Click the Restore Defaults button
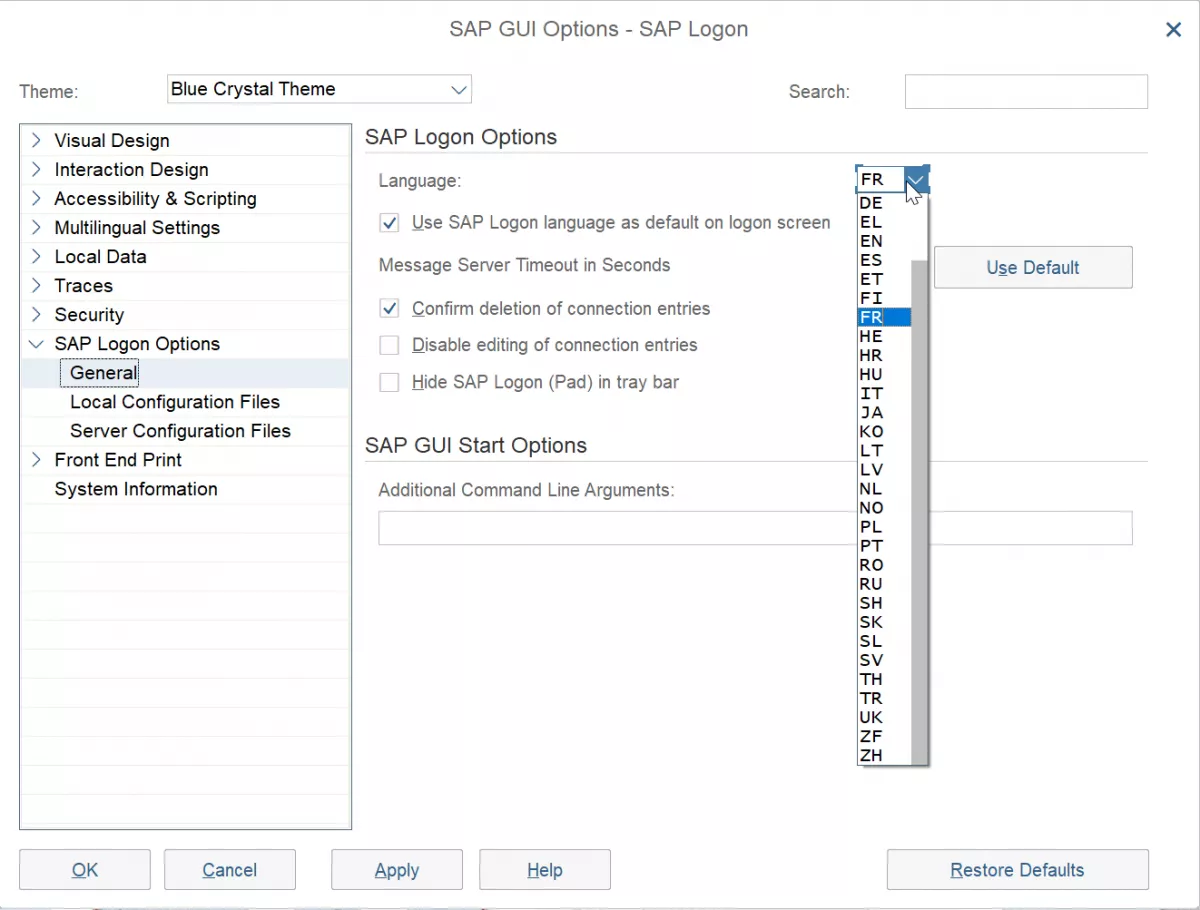This screenshot has width=1200, height=910. coord(1018,870)
